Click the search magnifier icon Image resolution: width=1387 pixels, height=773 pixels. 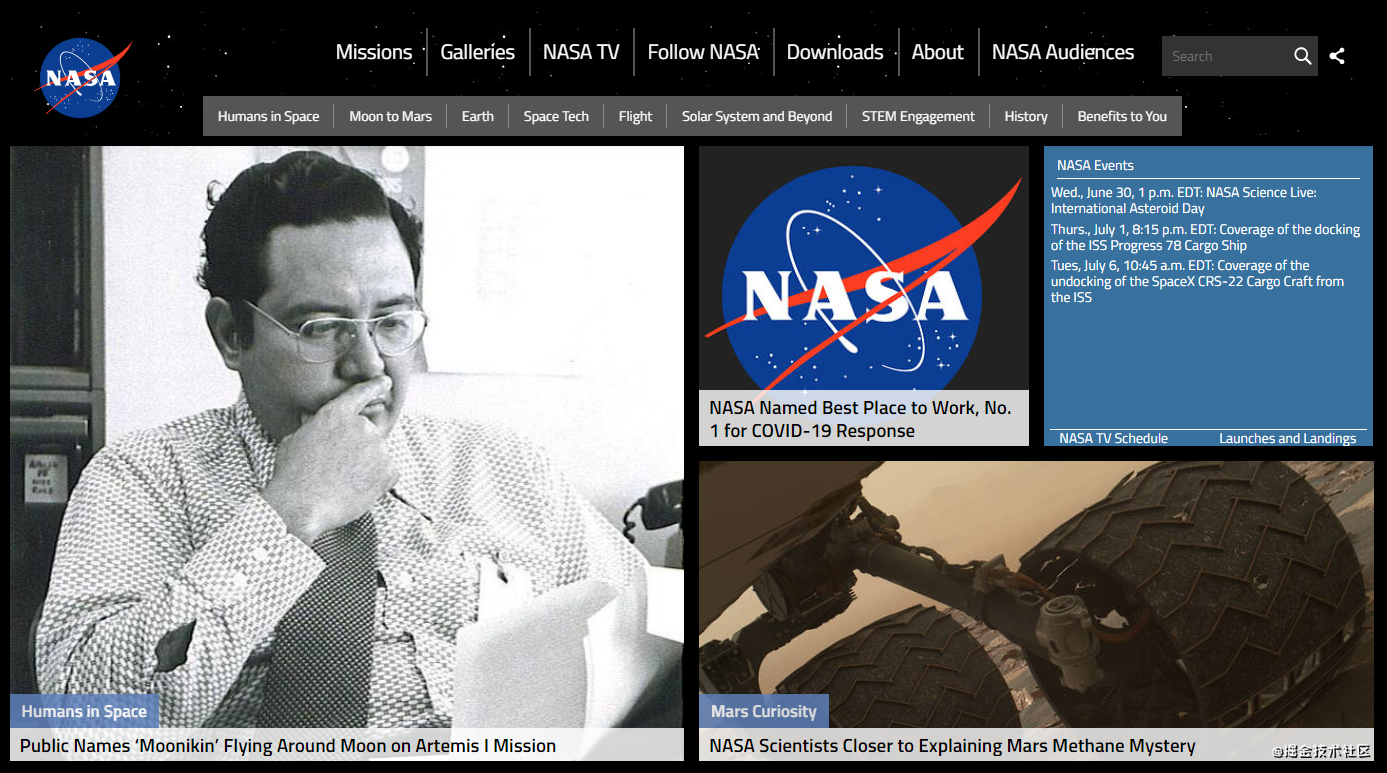1302,56
